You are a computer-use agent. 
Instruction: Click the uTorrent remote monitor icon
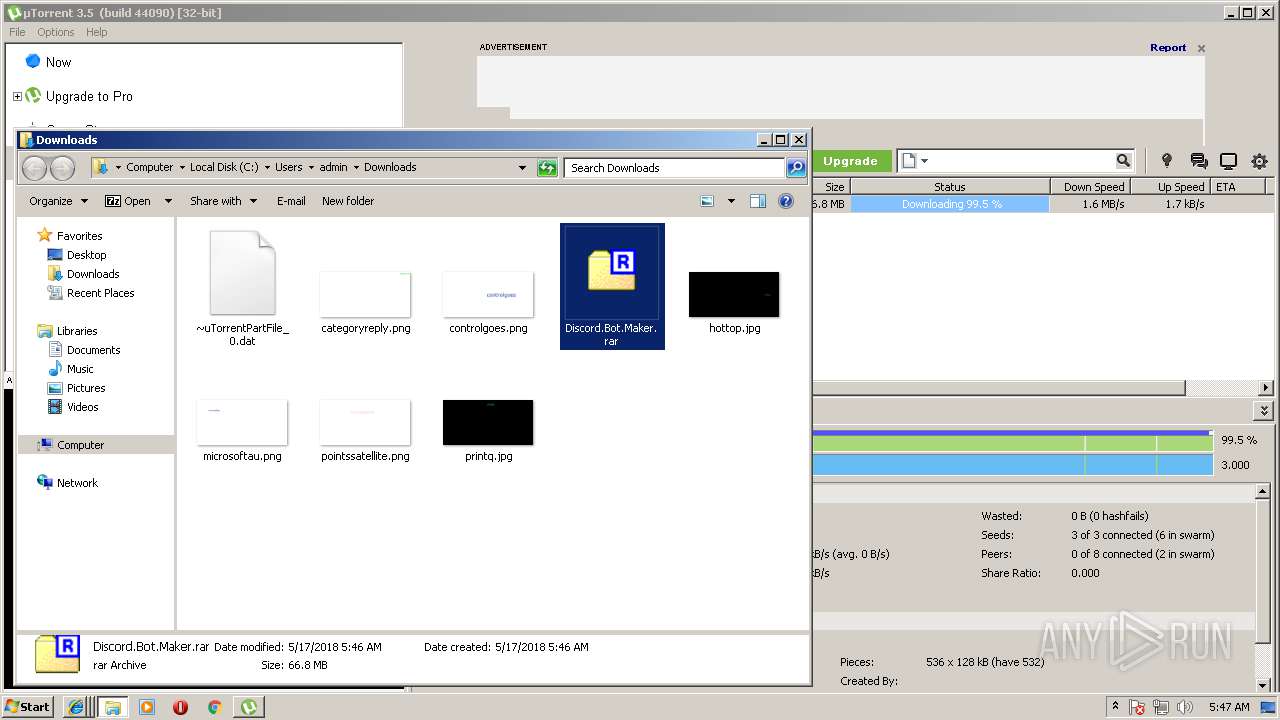1229,161
